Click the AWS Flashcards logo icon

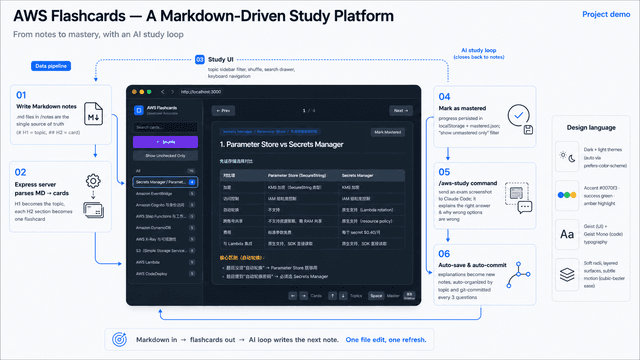[x=139, y=110]
